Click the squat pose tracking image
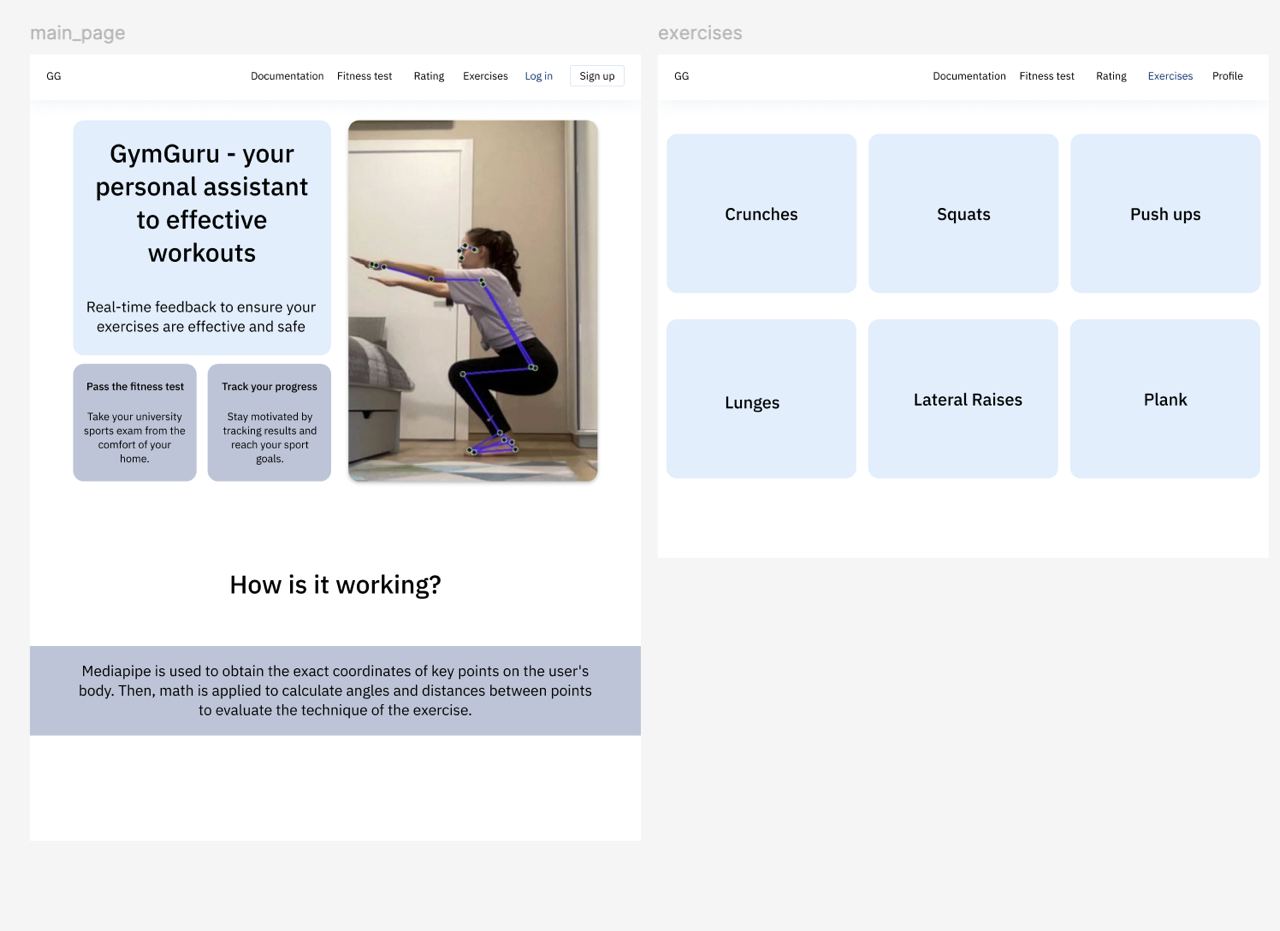 473,301
